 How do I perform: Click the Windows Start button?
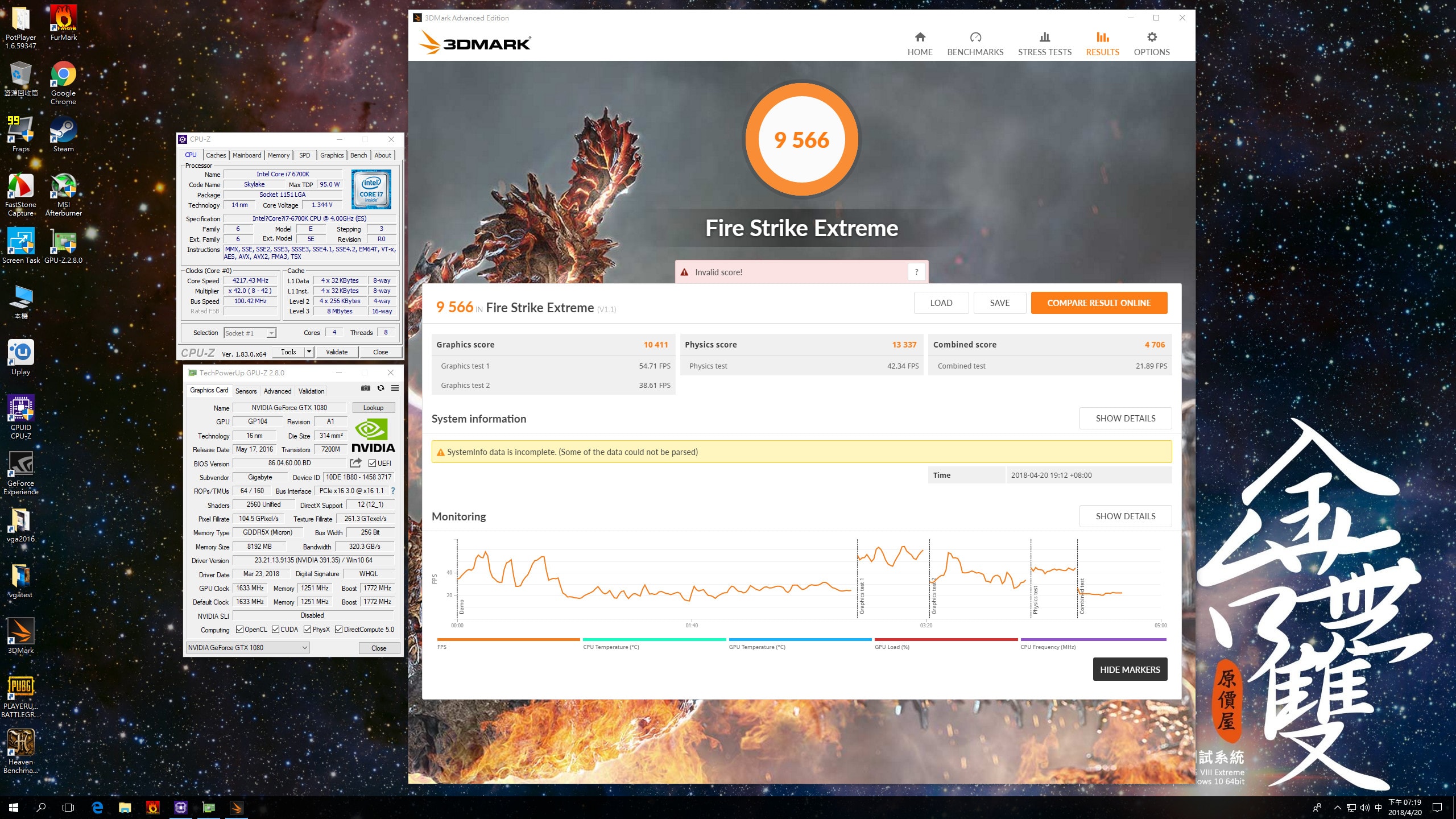tap(14, 808)
